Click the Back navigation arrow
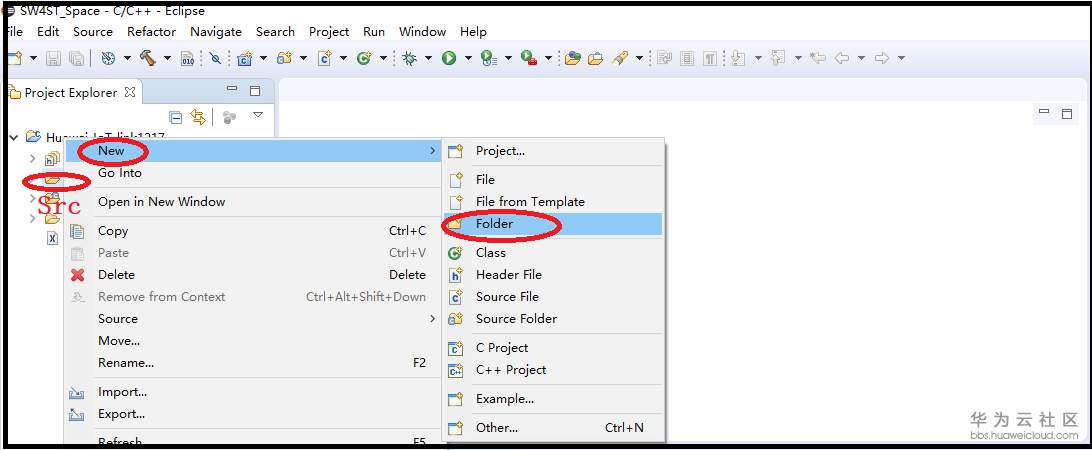This screenshot has height=450, width=1092. [841, 59]
